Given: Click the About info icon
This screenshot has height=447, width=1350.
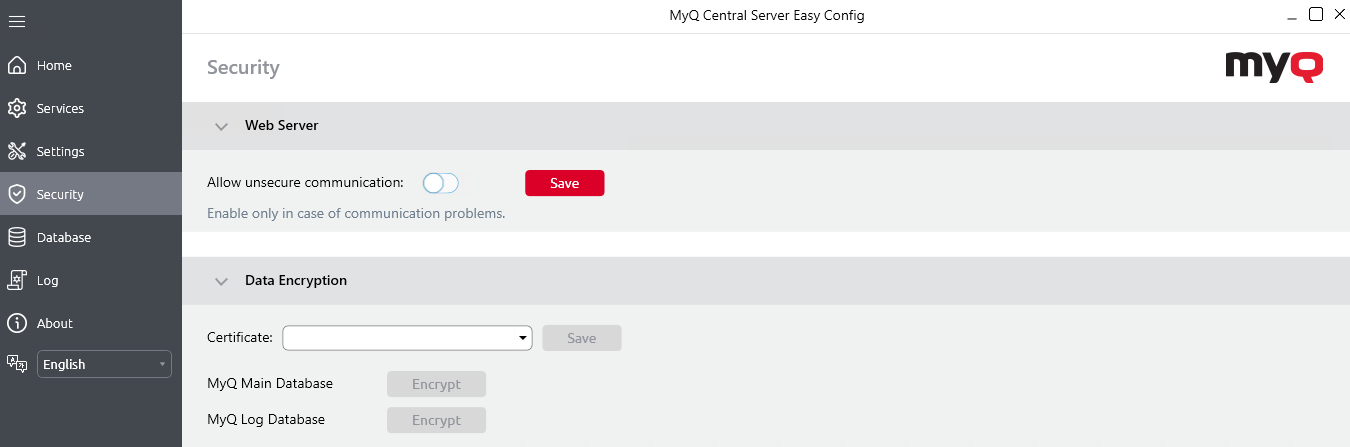Looking at the screenshot, I should point(16,323).
